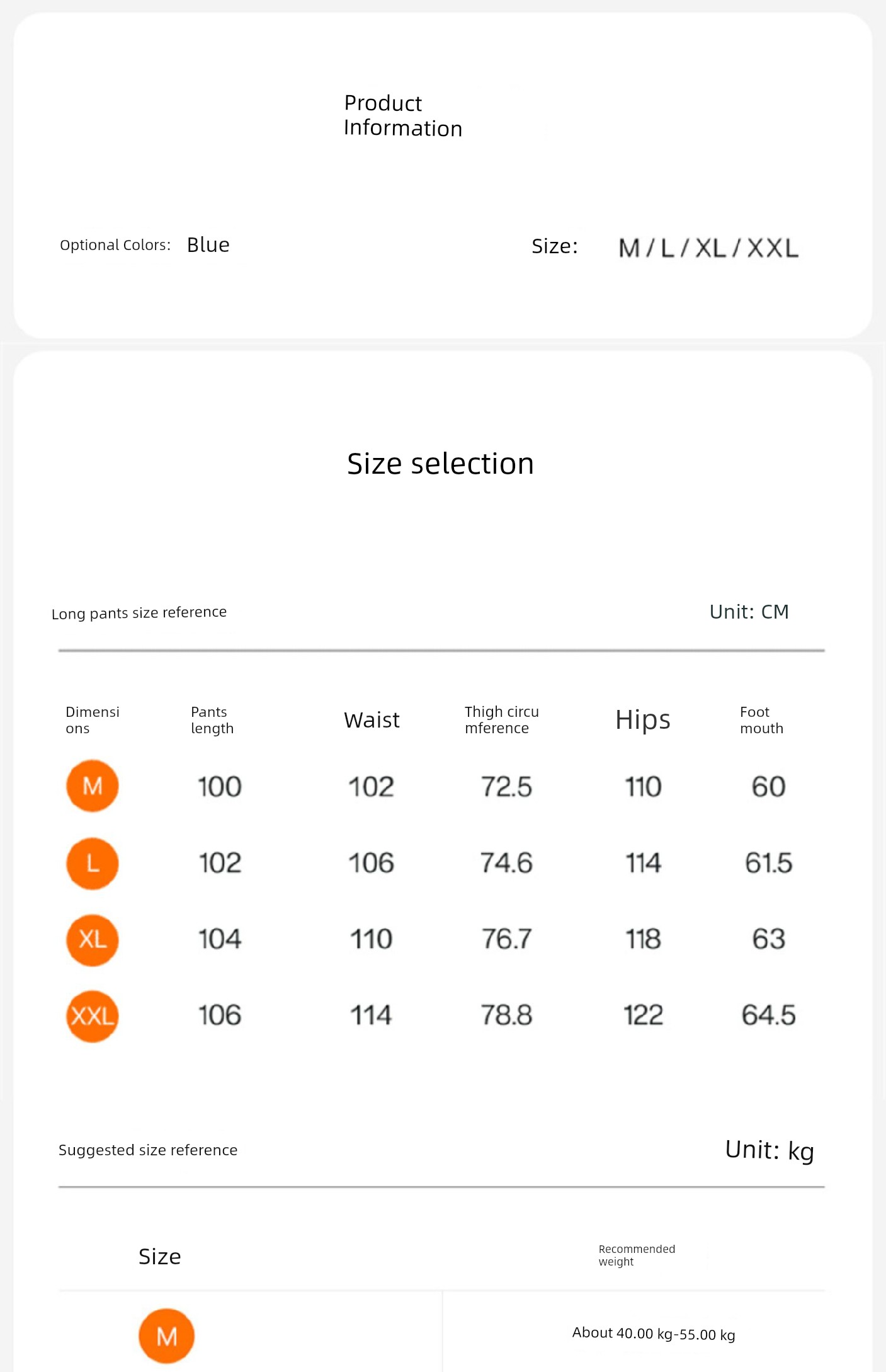The width and height of the screenshot is (886, 1372).
Task: Select the Size selection title
Action: click(440, 464)
